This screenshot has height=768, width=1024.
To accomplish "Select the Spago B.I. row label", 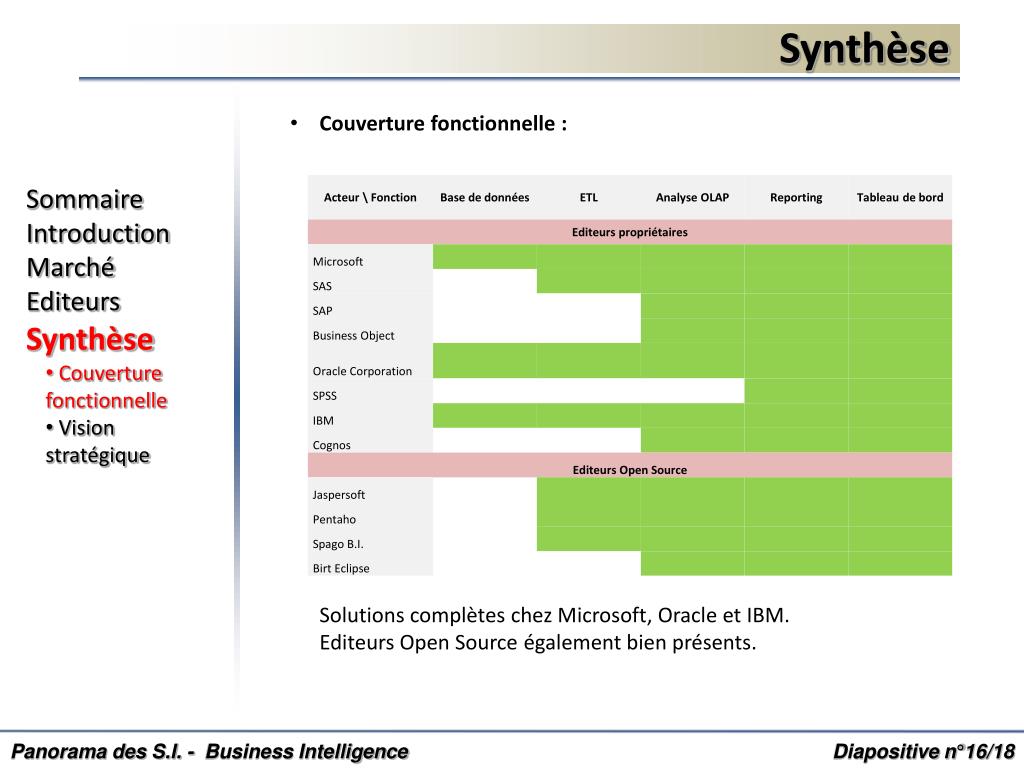I will coord(338,544).
